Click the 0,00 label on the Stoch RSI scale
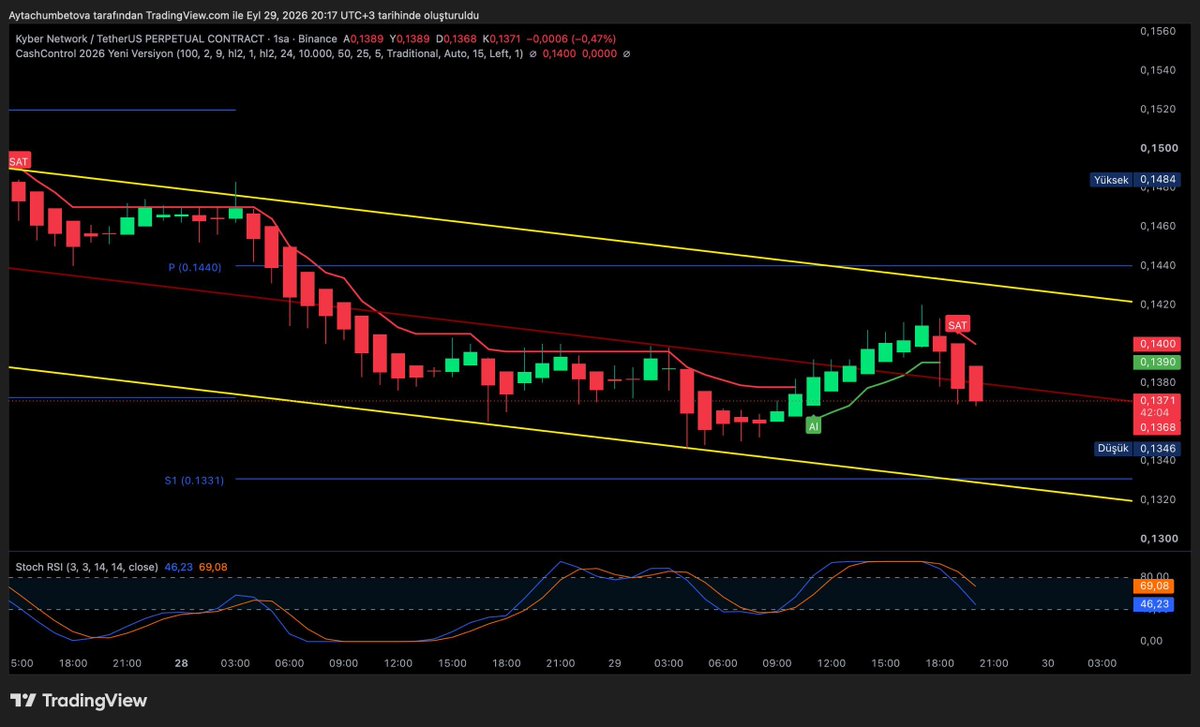Screen dimensions: 1200x727 pyautogui.click(x=1151, y=641)
